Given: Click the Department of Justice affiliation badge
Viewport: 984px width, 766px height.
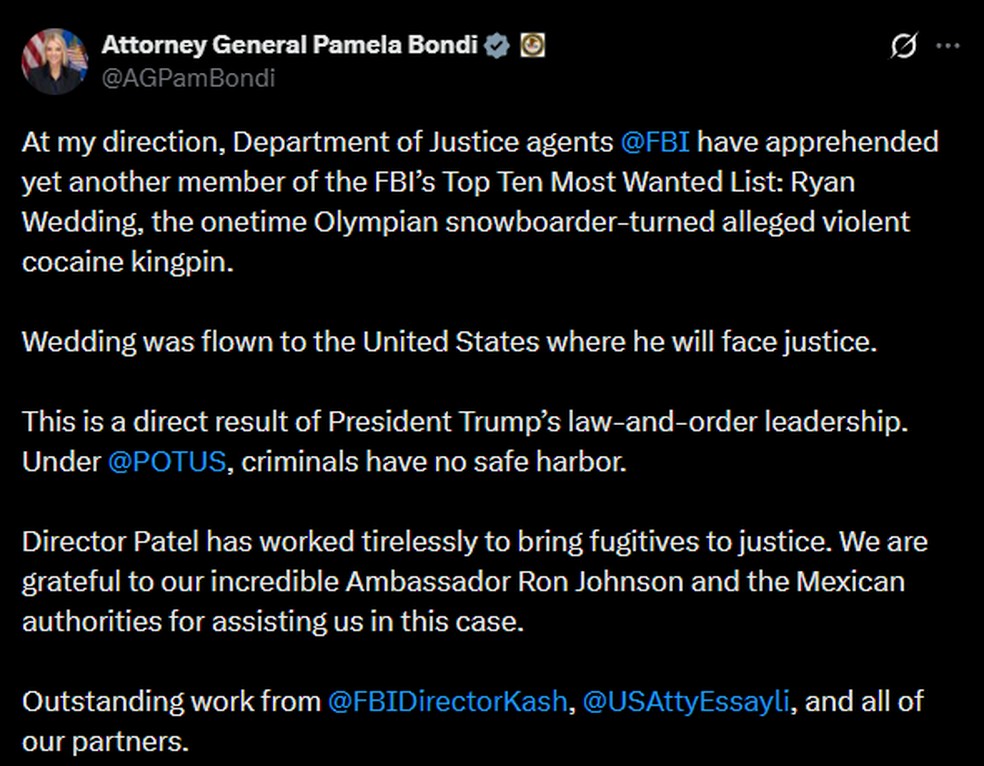Looking at the screenshot, I should point(532,43).
